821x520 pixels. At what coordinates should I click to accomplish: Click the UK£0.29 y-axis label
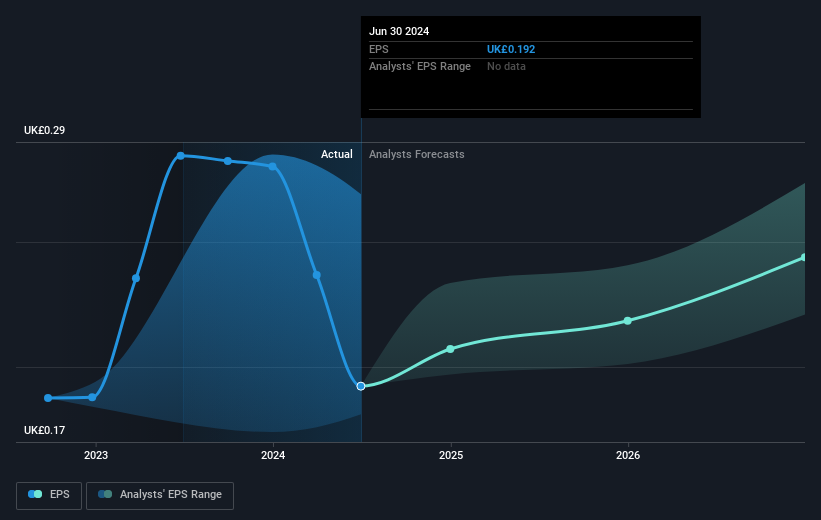coord(45,130)
